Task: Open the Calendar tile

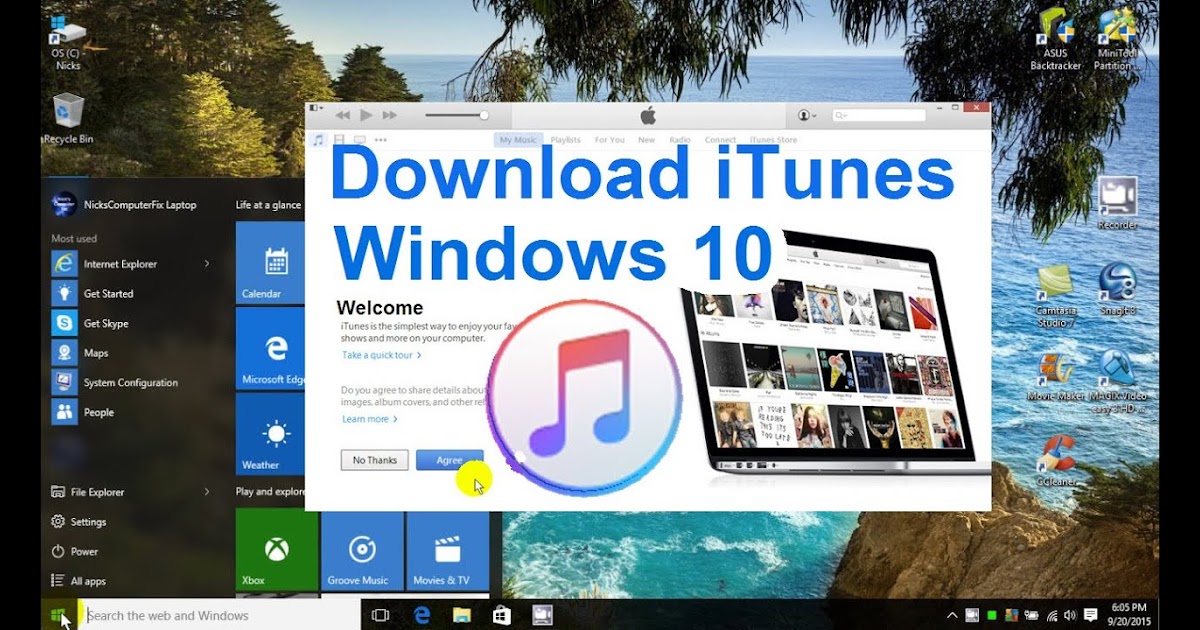Action: (270, 263)
